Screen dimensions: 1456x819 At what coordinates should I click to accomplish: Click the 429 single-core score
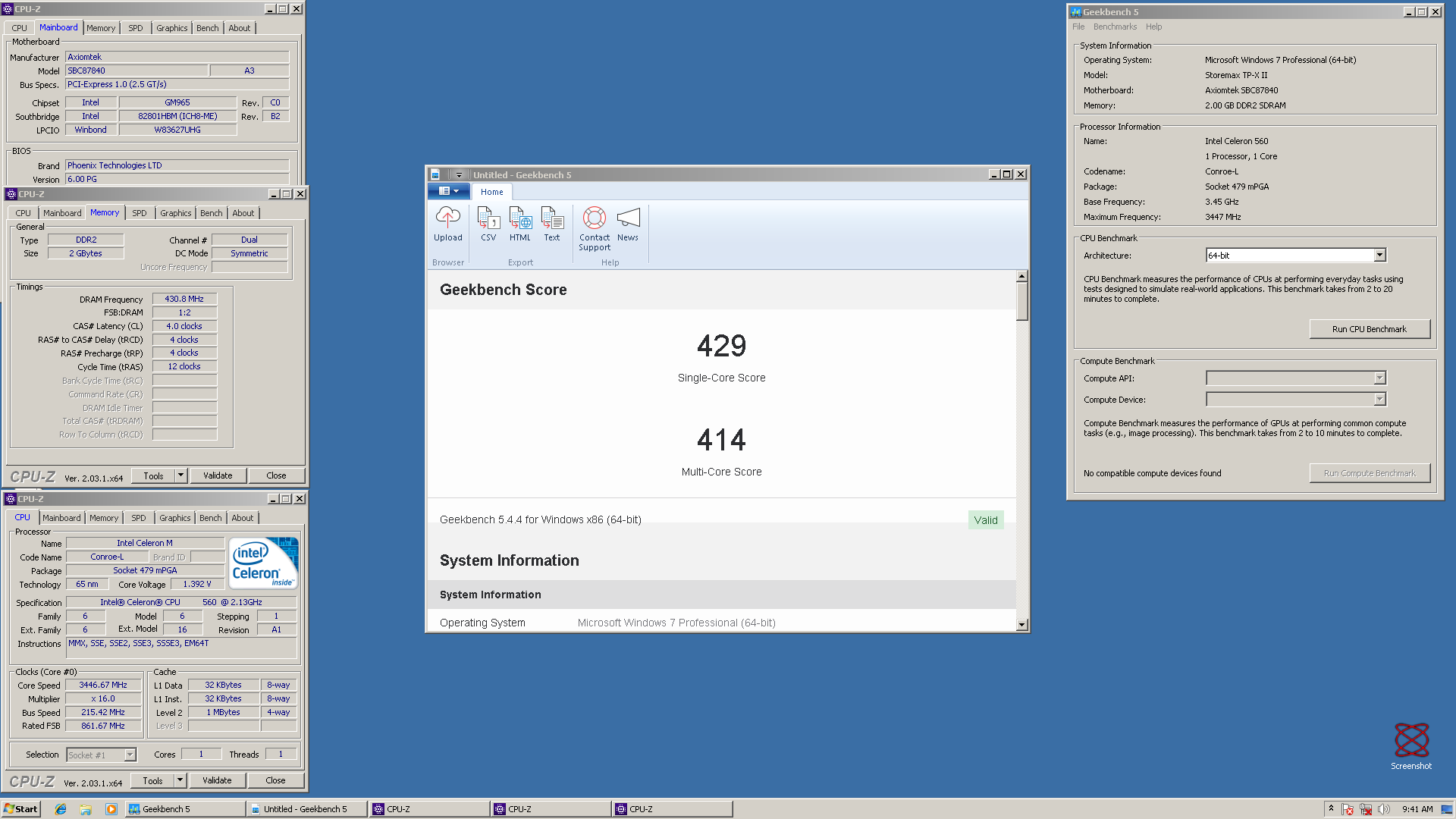click(x=721, y=346)
